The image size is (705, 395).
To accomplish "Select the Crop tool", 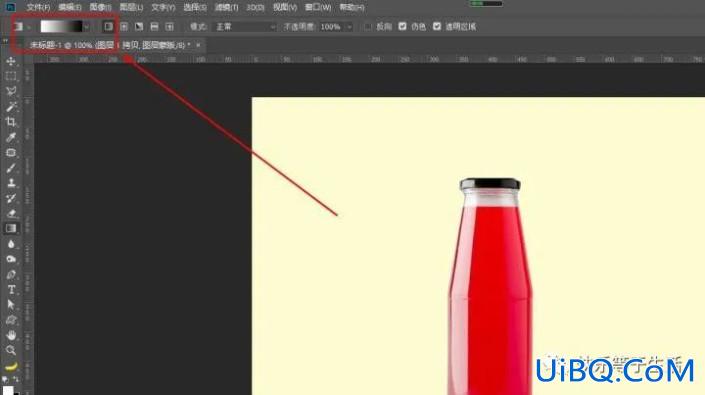I will (11, 122).
